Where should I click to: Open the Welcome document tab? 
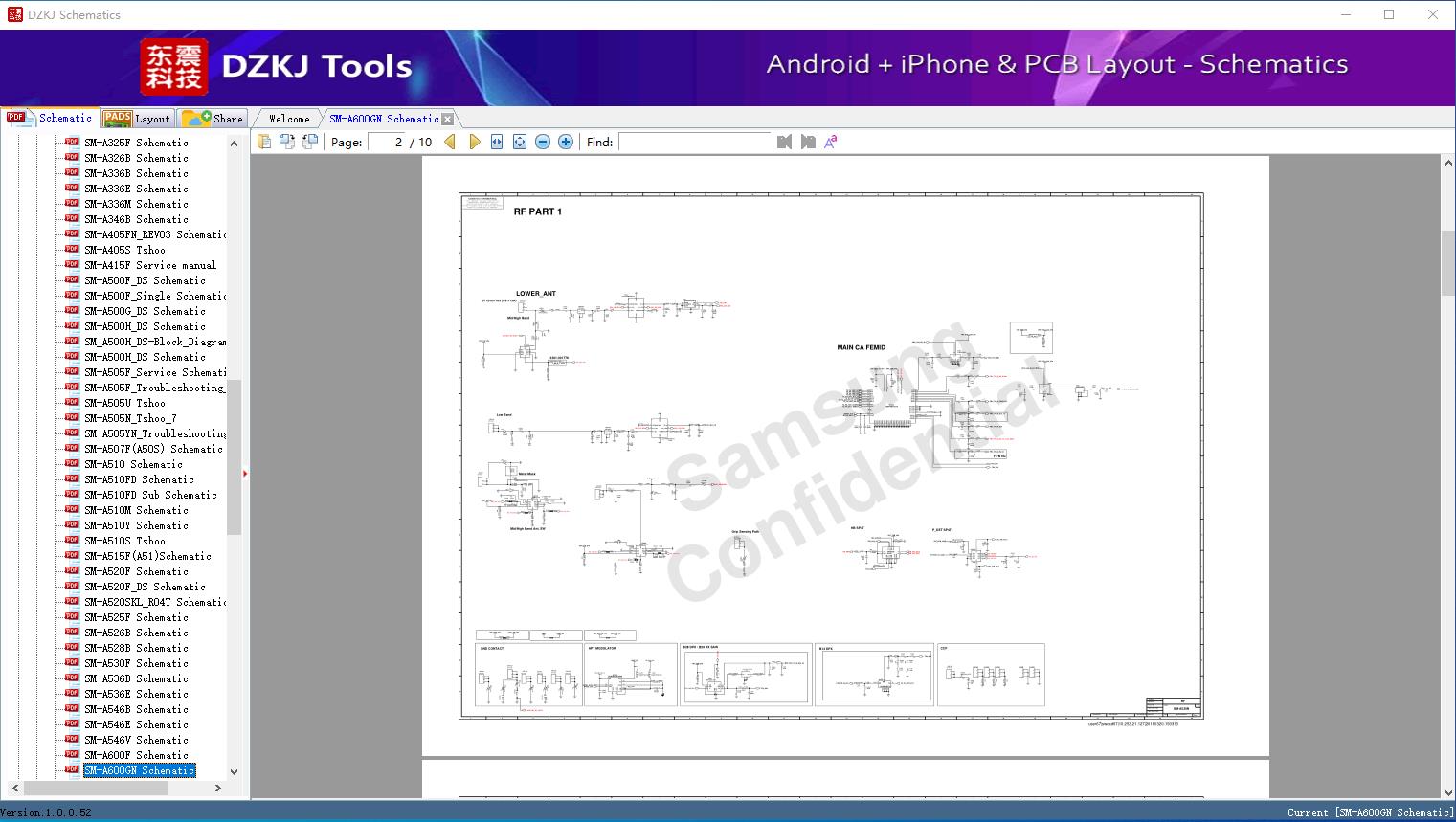point(289,119)
